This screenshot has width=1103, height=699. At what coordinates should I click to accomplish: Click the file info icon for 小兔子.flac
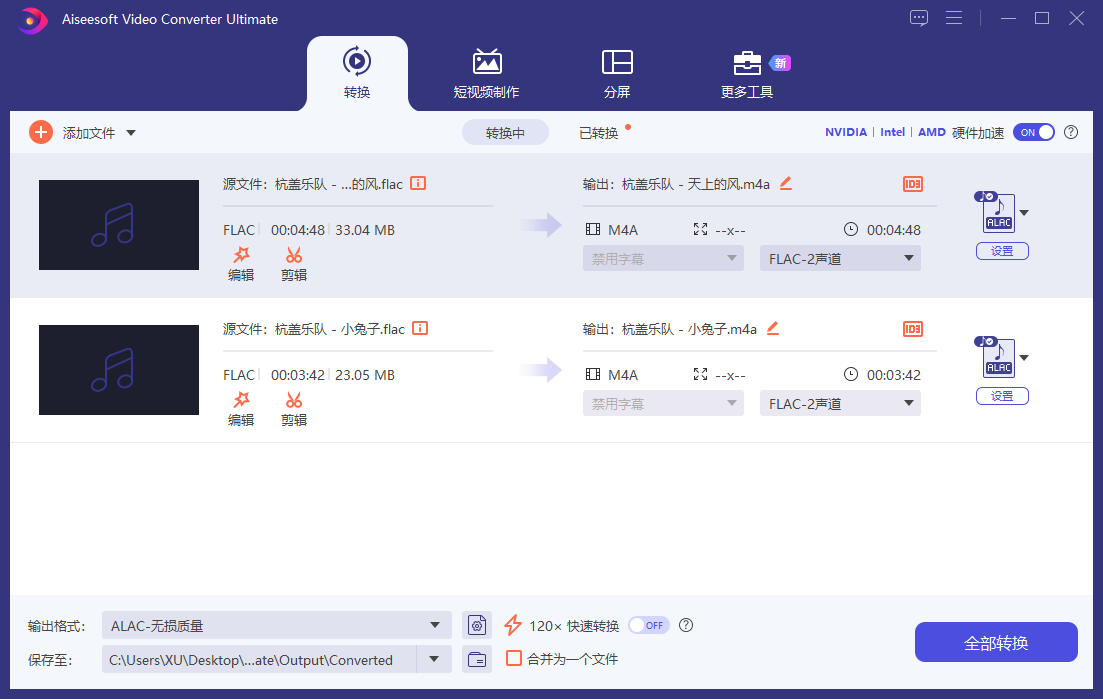coord(418,328)
